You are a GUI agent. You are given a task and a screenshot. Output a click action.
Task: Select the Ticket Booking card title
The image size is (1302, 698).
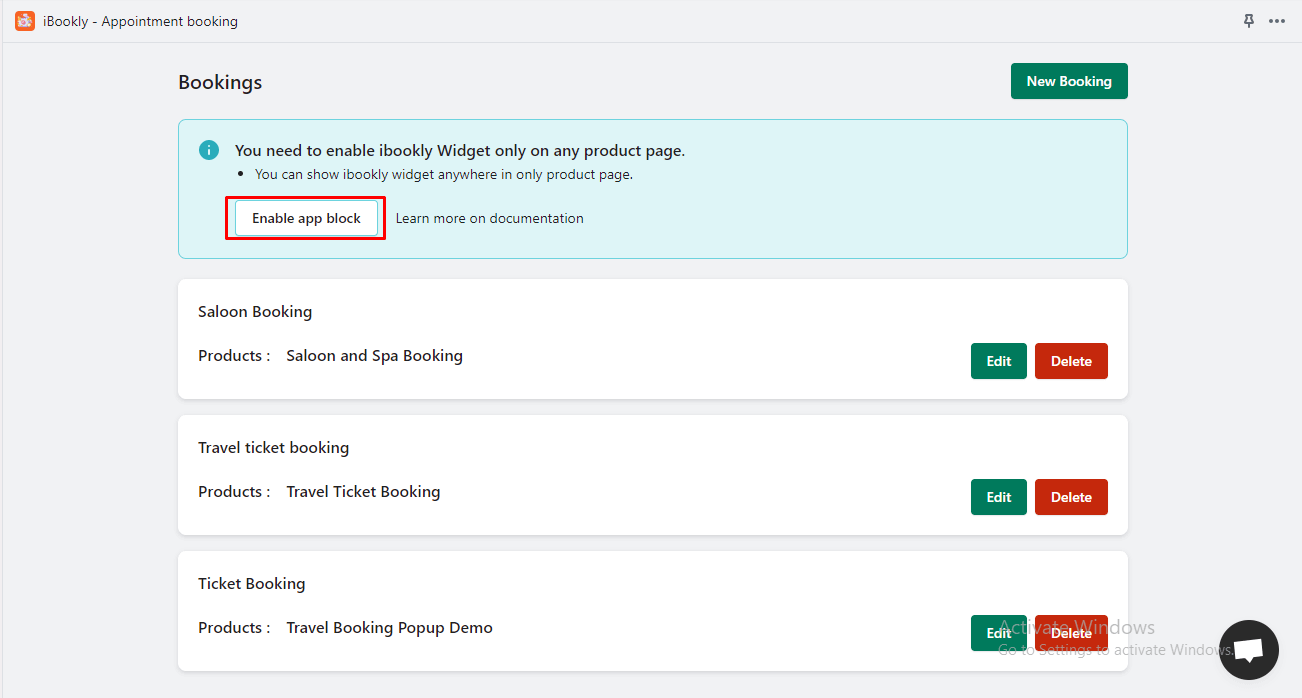251,584
